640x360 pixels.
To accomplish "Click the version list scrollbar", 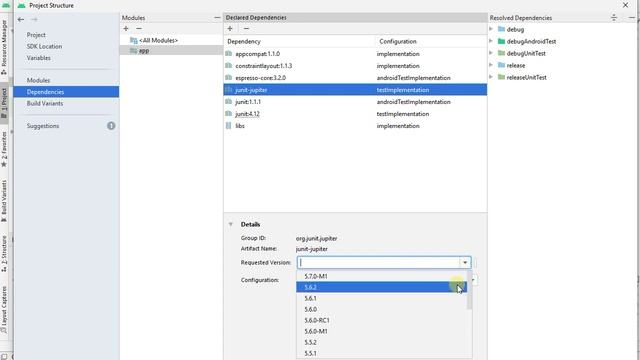I will [x=469, y=290].
